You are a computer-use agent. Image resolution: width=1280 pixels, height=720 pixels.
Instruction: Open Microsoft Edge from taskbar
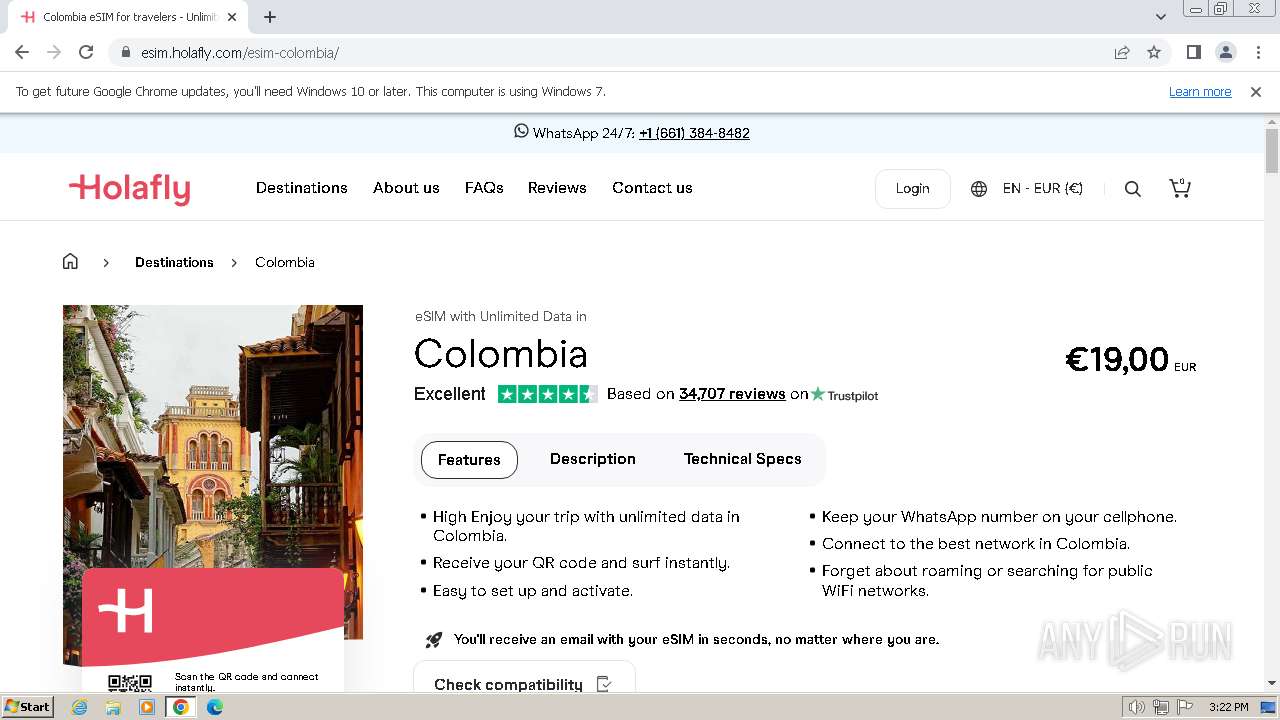pyautogui.click(x=215, y=707)
